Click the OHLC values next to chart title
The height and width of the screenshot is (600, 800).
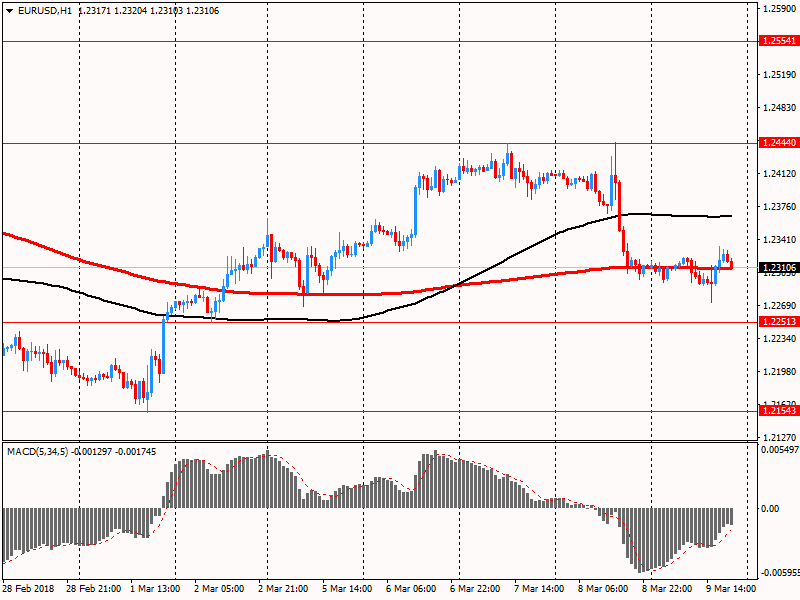coord(149,11)
